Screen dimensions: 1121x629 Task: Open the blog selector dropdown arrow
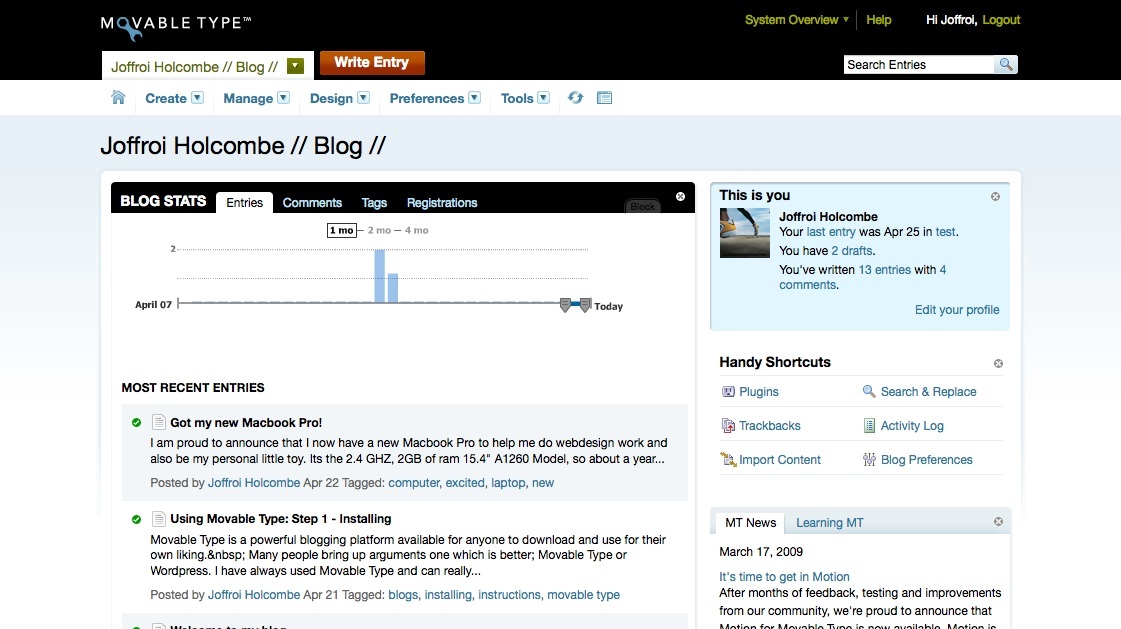[x=295, y=66]
